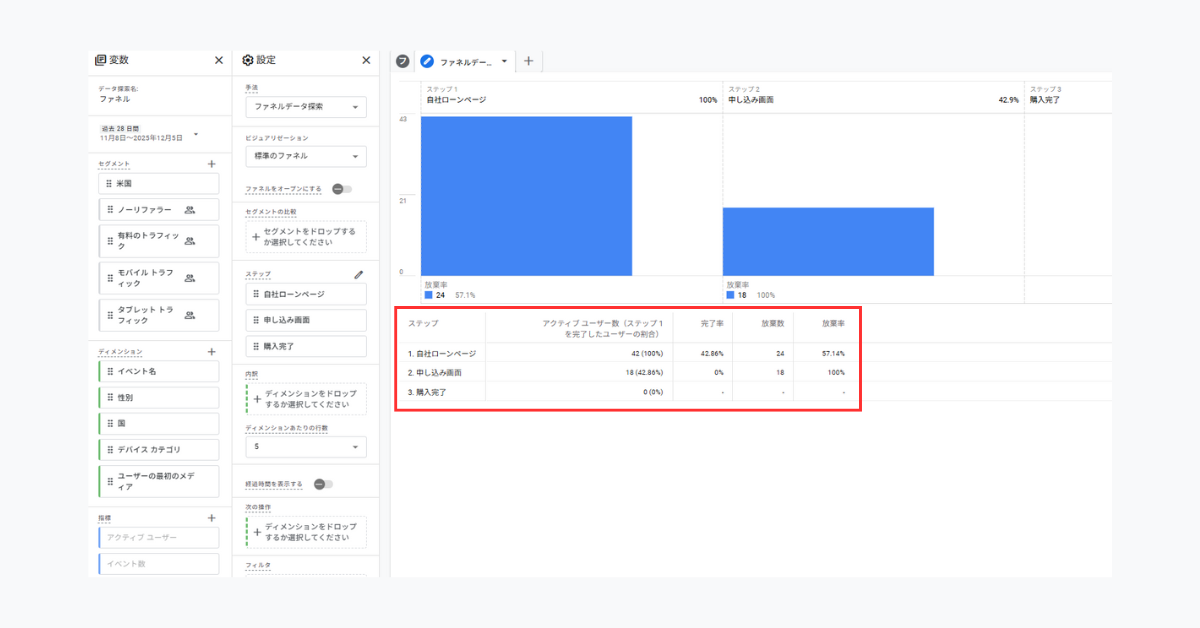Click the plus icon next to ディメンション
1200x628 pixels.
tap(211, 352)
